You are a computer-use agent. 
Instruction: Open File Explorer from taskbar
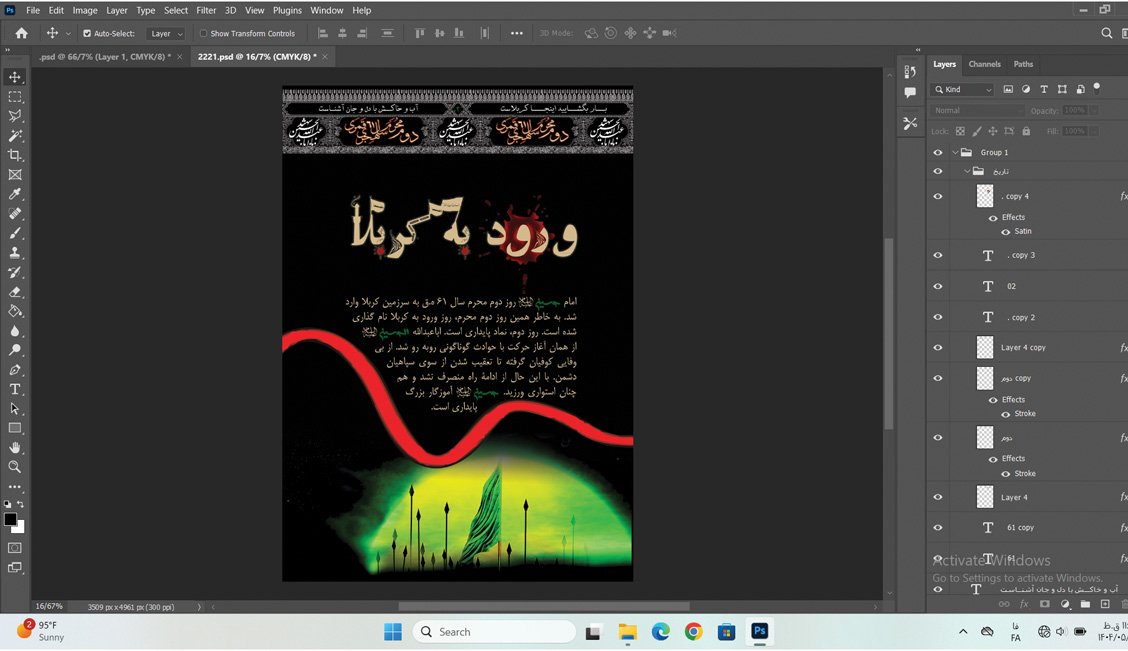627,632
